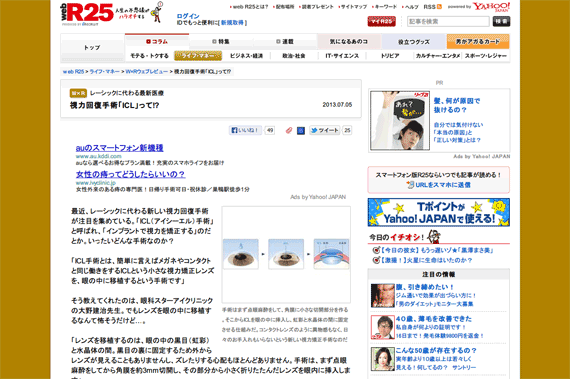Click the red paperclip share icon

(x=289, y=130)
